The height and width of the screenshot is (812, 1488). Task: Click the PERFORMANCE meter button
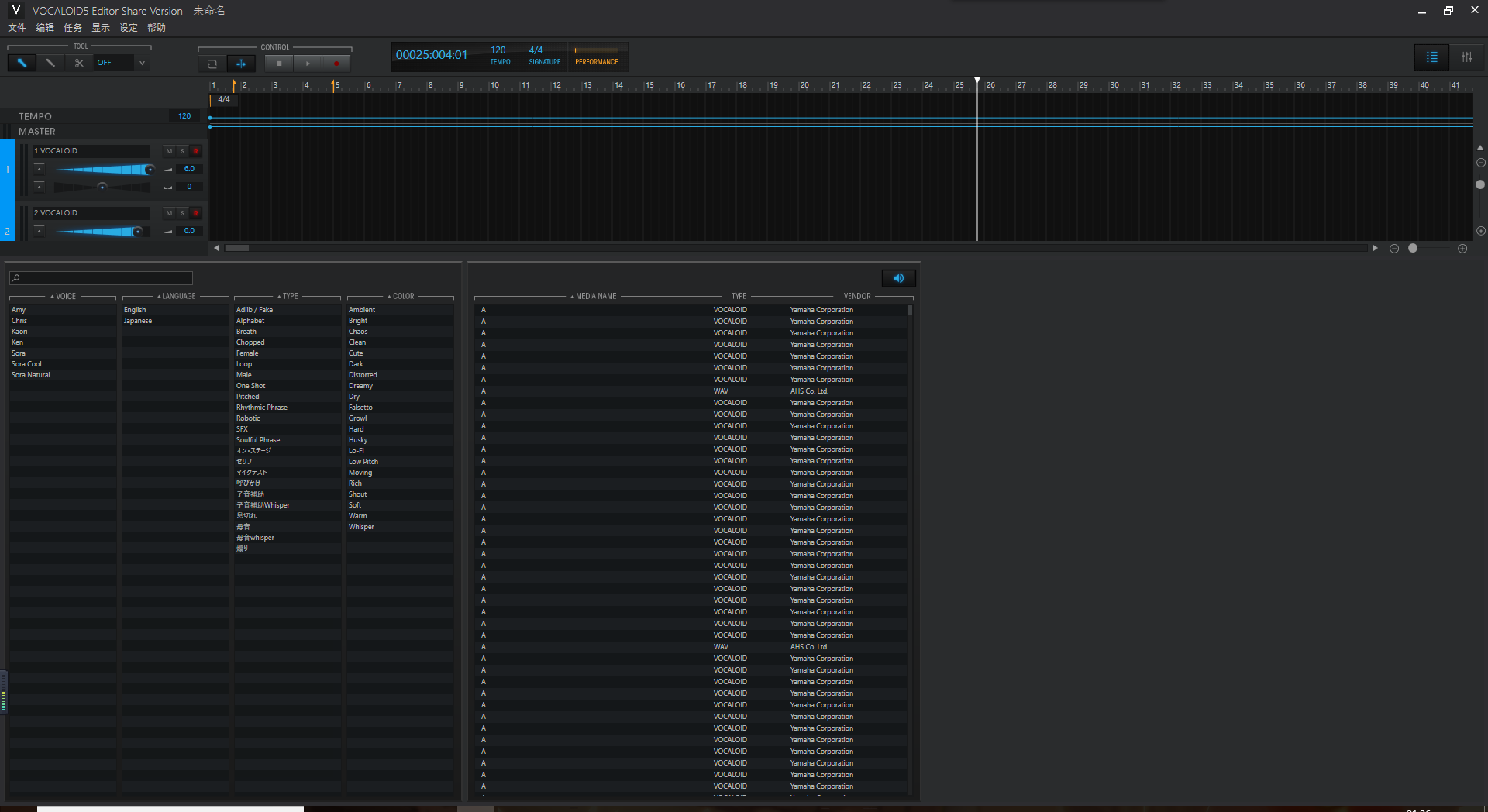point(597,57)
